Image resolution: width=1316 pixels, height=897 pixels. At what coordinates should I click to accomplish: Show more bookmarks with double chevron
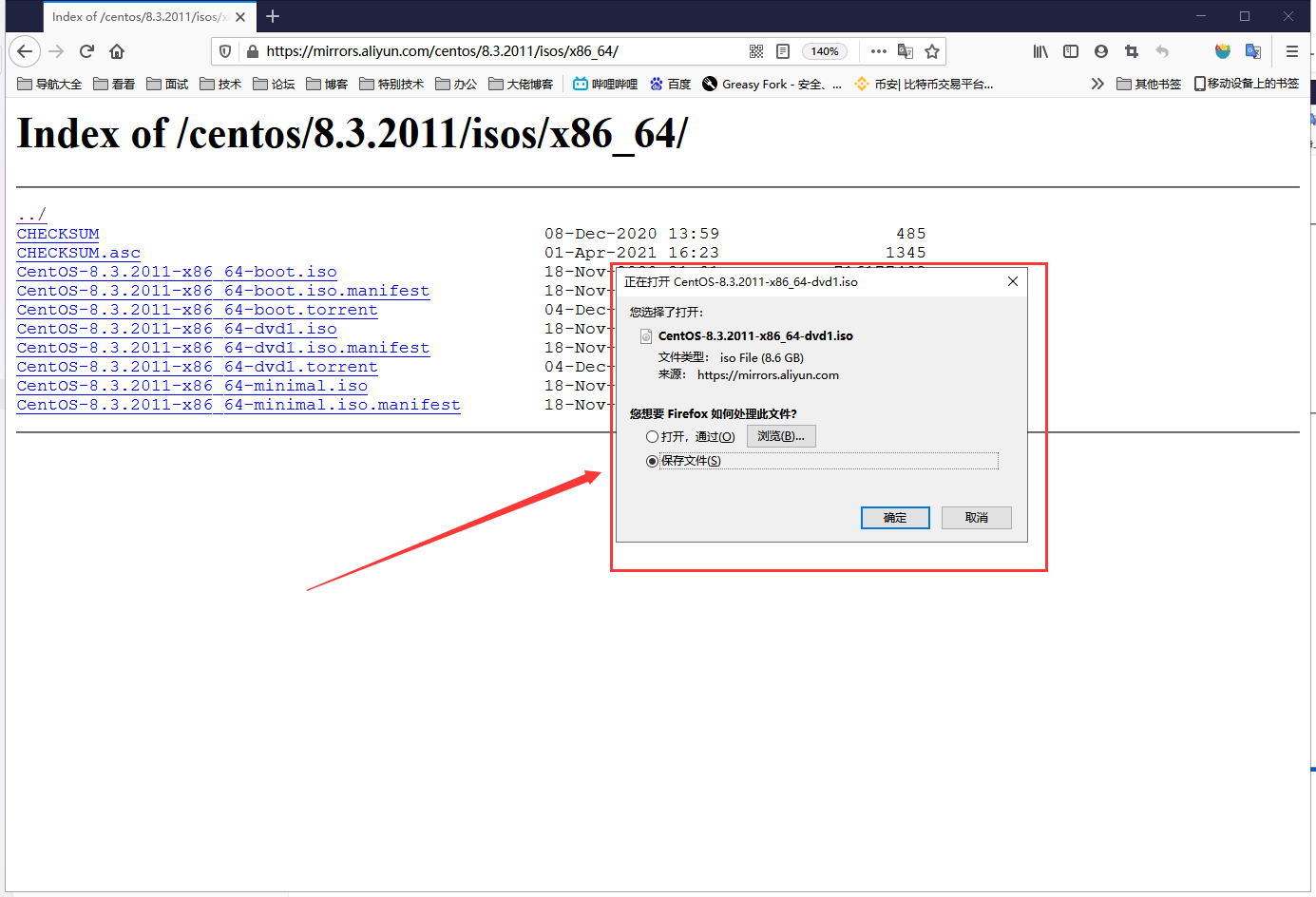tap(1097, 84)
